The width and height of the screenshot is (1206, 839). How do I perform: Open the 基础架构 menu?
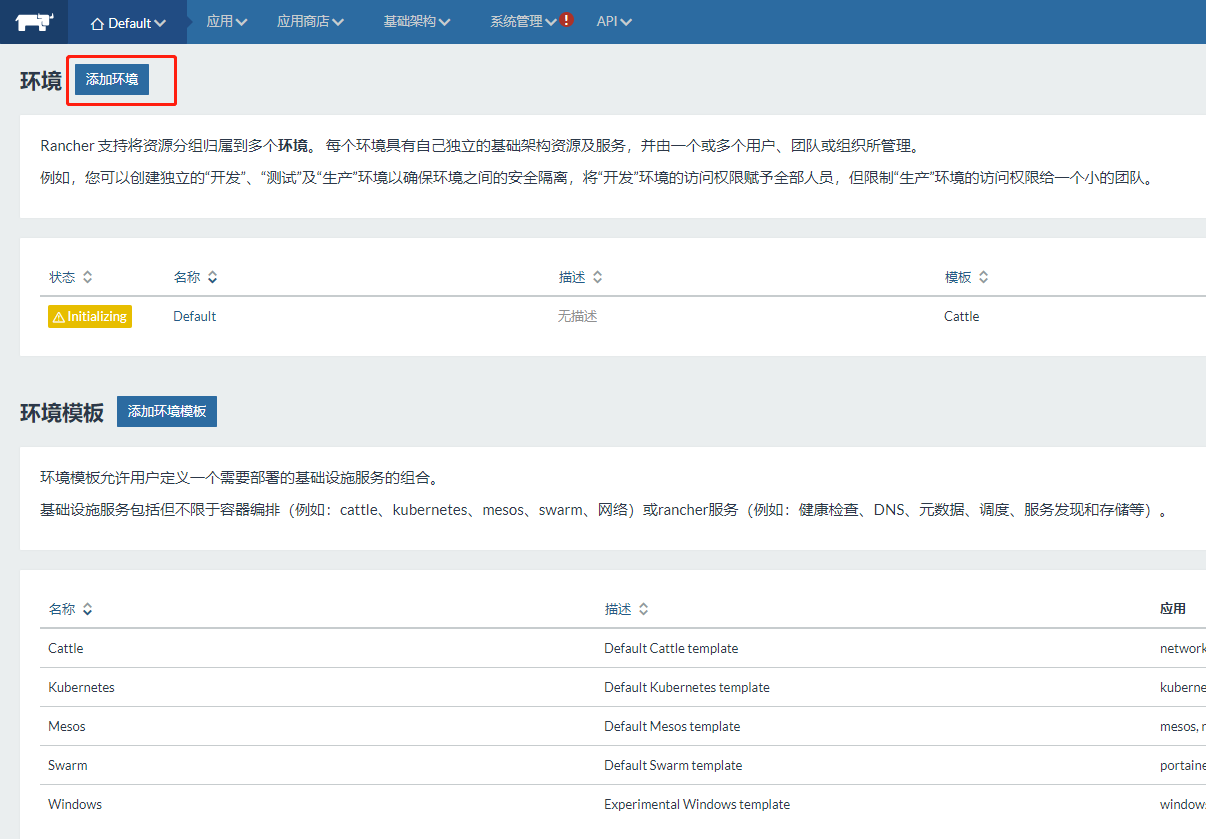click(416, 21)
